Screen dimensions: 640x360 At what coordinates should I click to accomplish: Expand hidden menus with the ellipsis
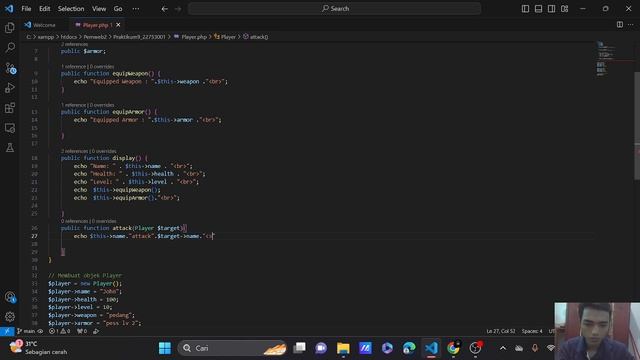[x=136, y=9]
